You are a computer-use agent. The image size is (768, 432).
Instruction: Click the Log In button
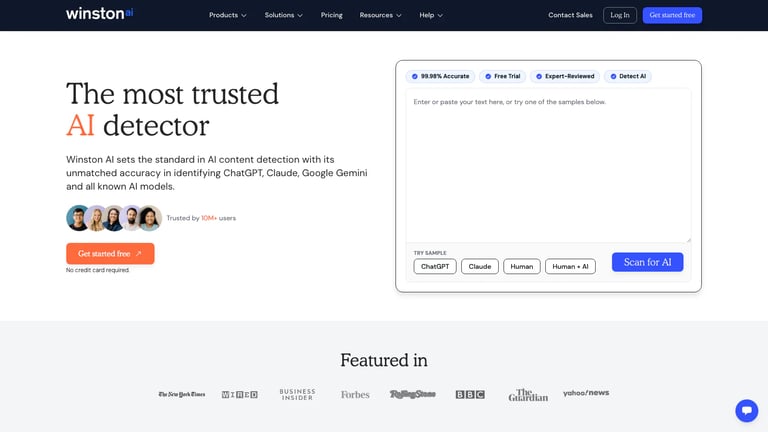coord(620,15)
